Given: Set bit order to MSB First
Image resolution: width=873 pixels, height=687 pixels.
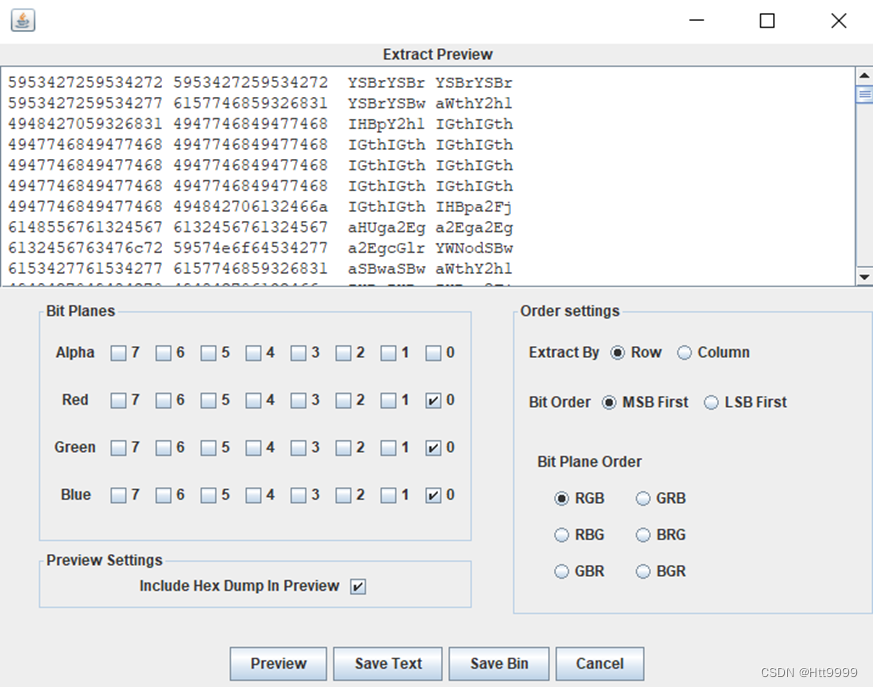Looking at the screenshot, I should 609,403.
